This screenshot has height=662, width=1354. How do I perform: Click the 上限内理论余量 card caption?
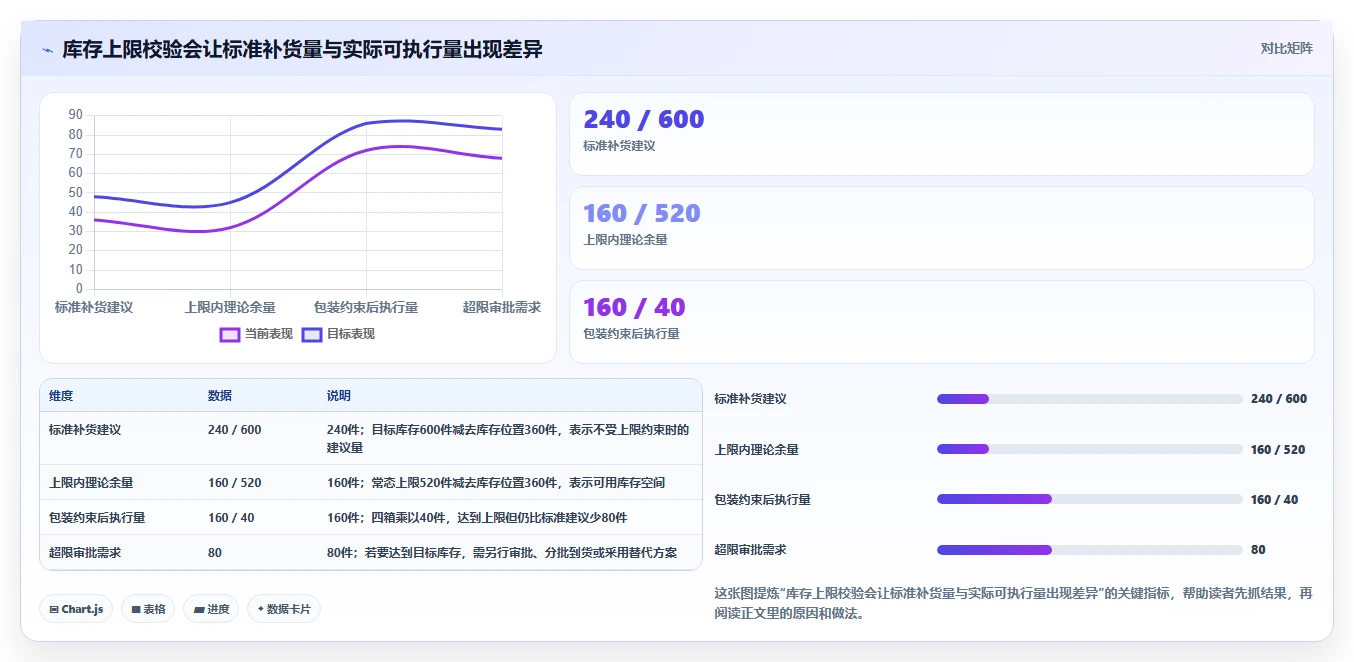625,240
